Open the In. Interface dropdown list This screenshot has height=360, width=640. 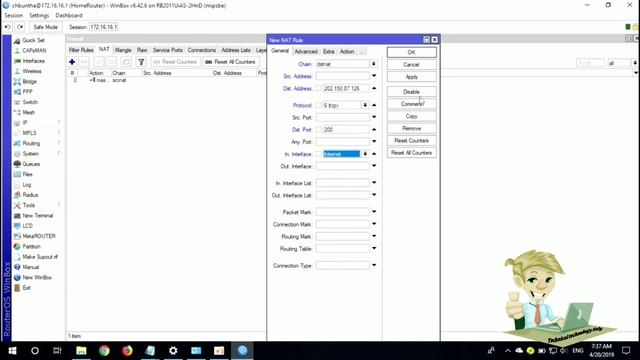(x=365, y=154)
